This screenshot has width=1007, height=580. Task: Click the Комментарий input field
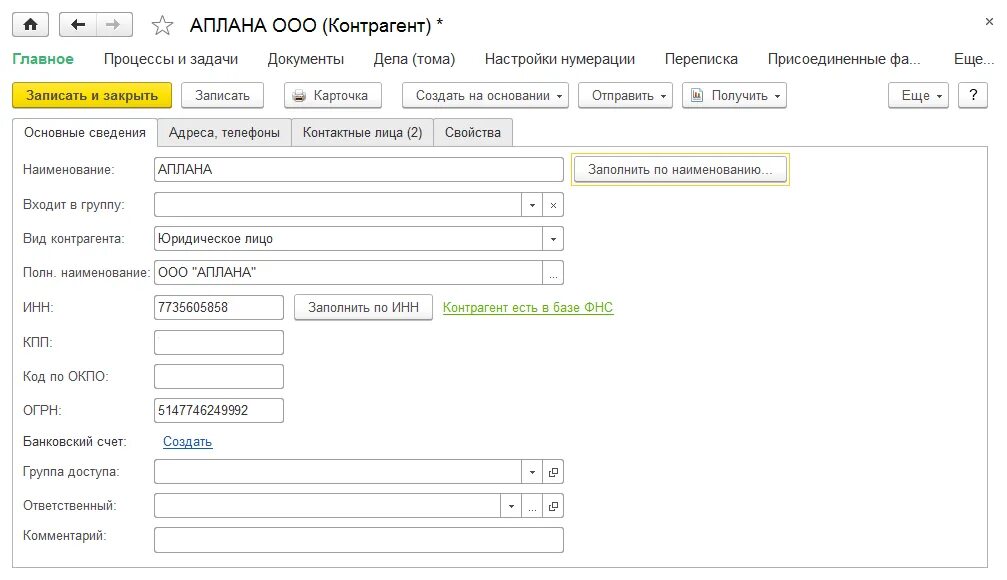[x=358, y=540]
